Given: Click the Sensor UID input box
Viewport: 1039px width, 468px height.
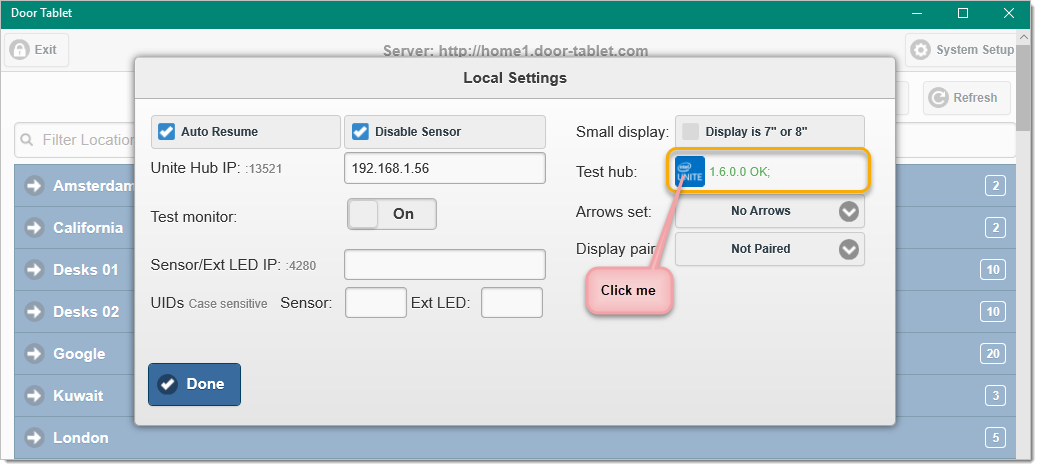Looking at the screenshot, I should point(376,302).
